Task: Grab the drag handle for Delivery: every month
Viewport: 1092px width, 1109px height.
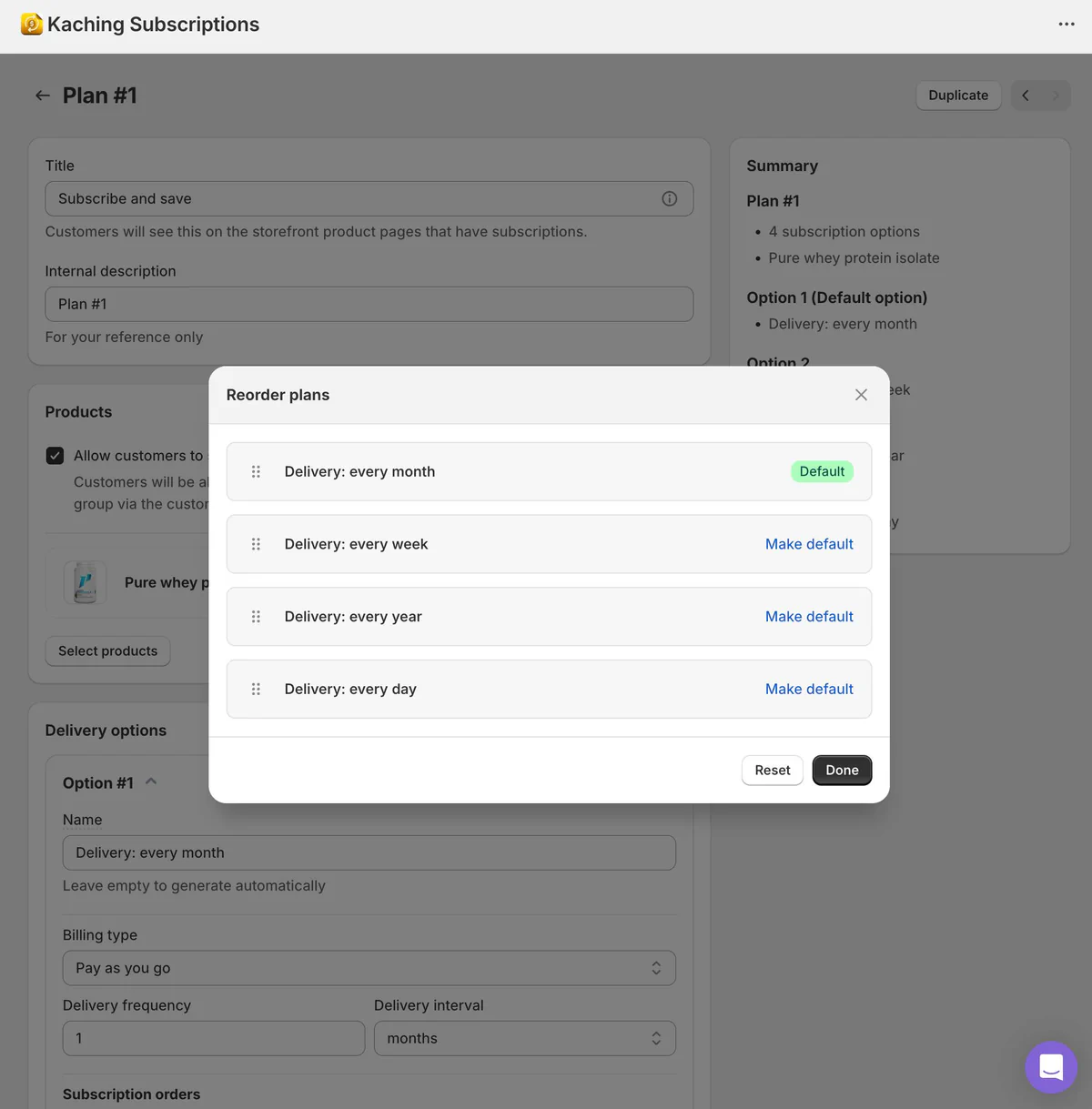Action: click(256, 471)
